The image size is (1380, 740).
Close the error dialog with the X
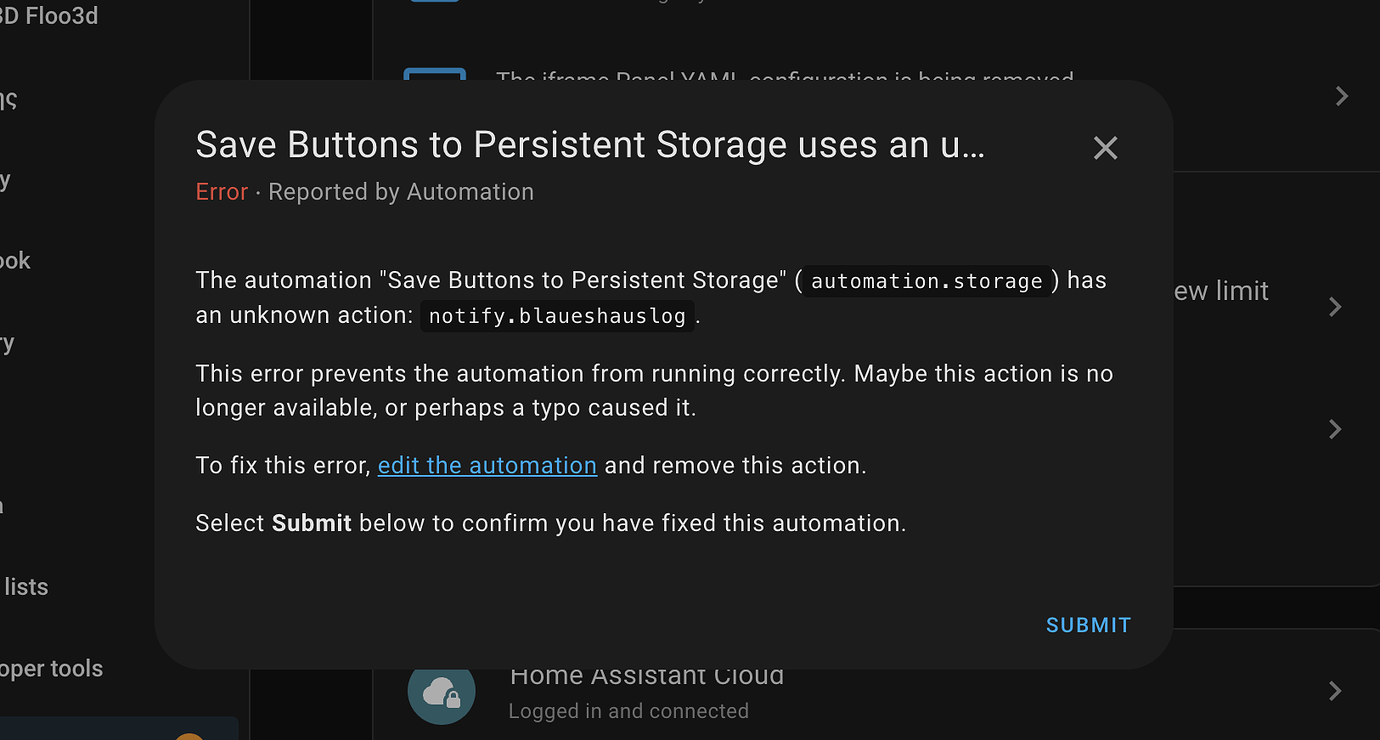(x=1105, y=148)
